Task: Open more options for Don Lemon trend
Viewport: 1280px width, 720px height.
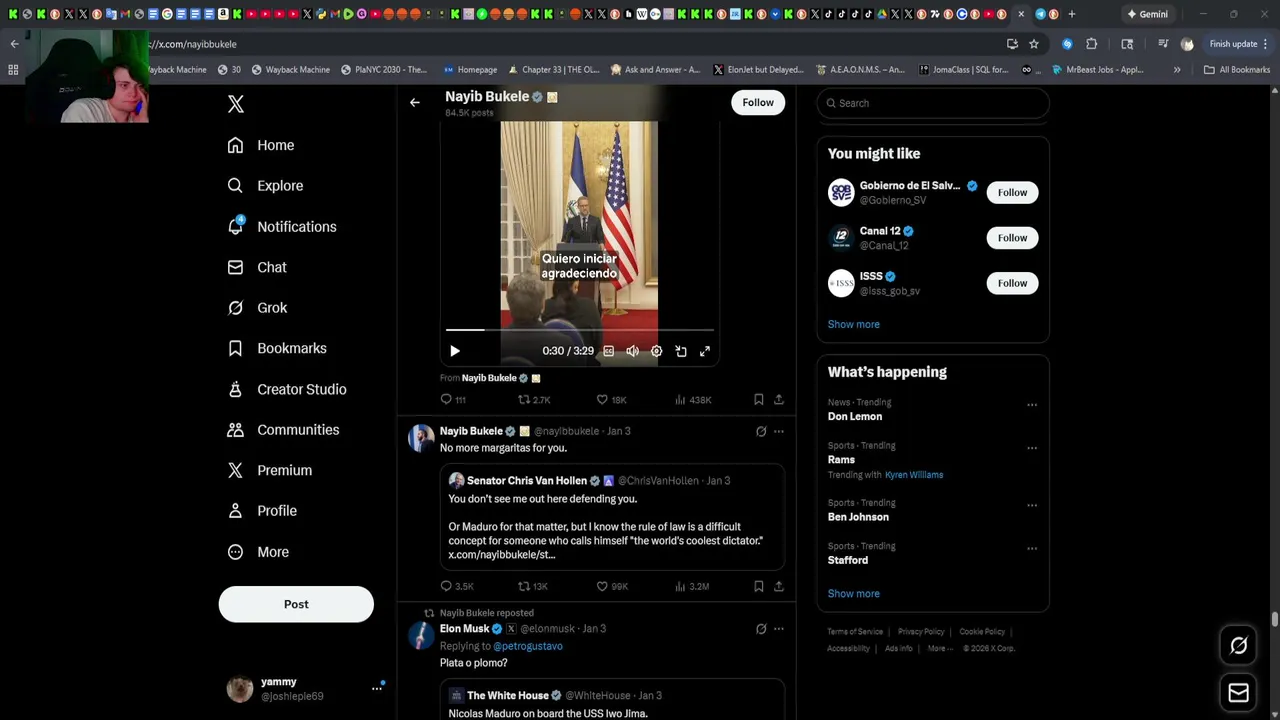Action: [x=1032, y=405]
